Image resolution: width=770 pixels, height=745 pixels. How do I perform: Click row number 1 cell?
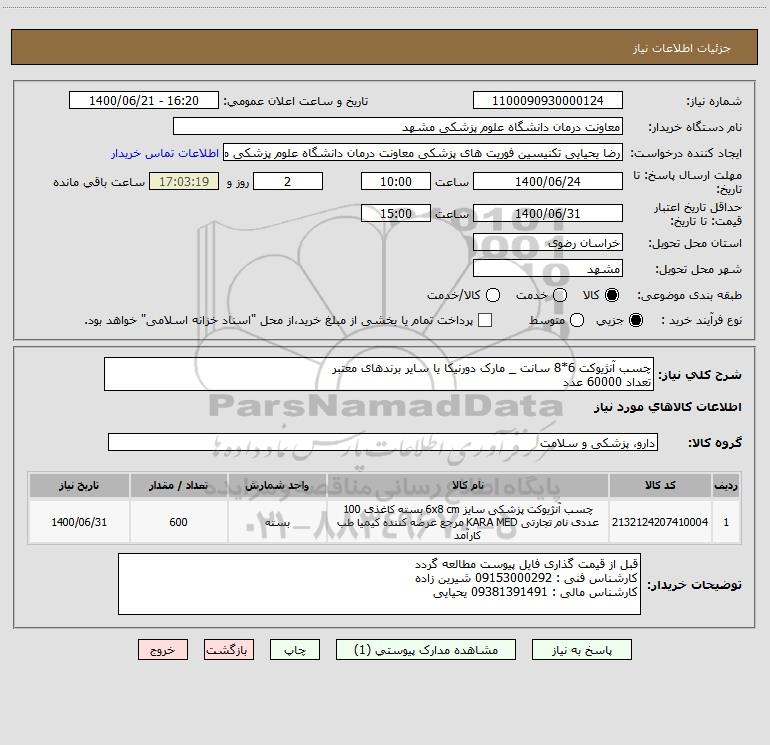point(726,522)
